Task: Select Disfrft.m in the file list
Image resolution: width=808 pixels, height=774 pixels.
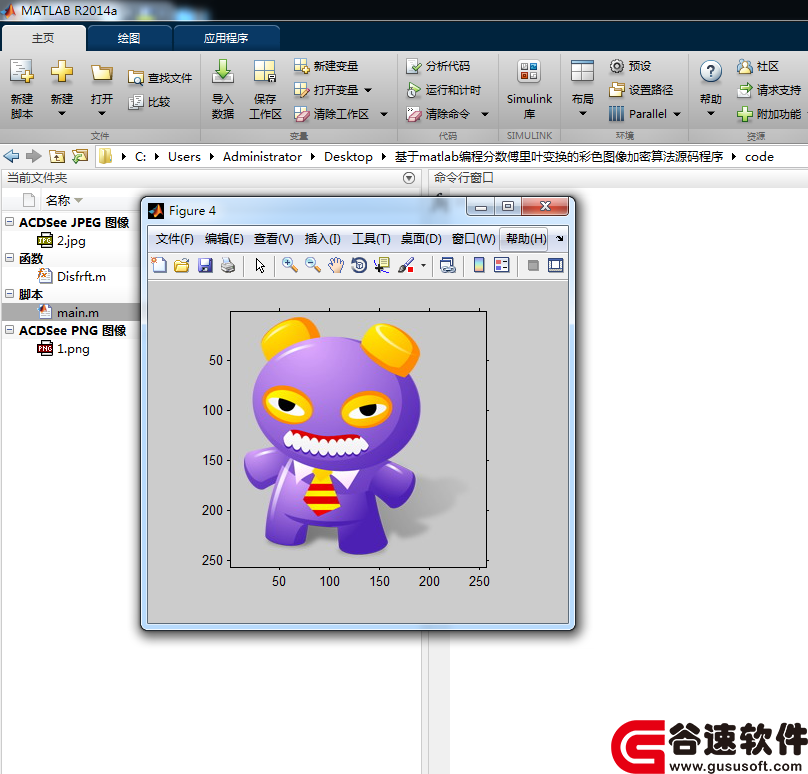Action: 72,276
